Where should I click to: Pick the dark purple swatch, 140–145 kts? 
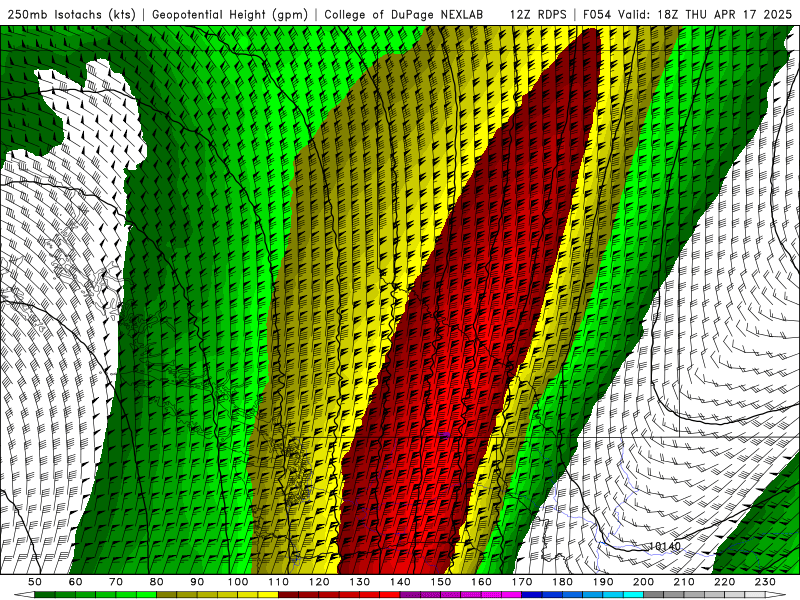410,594
